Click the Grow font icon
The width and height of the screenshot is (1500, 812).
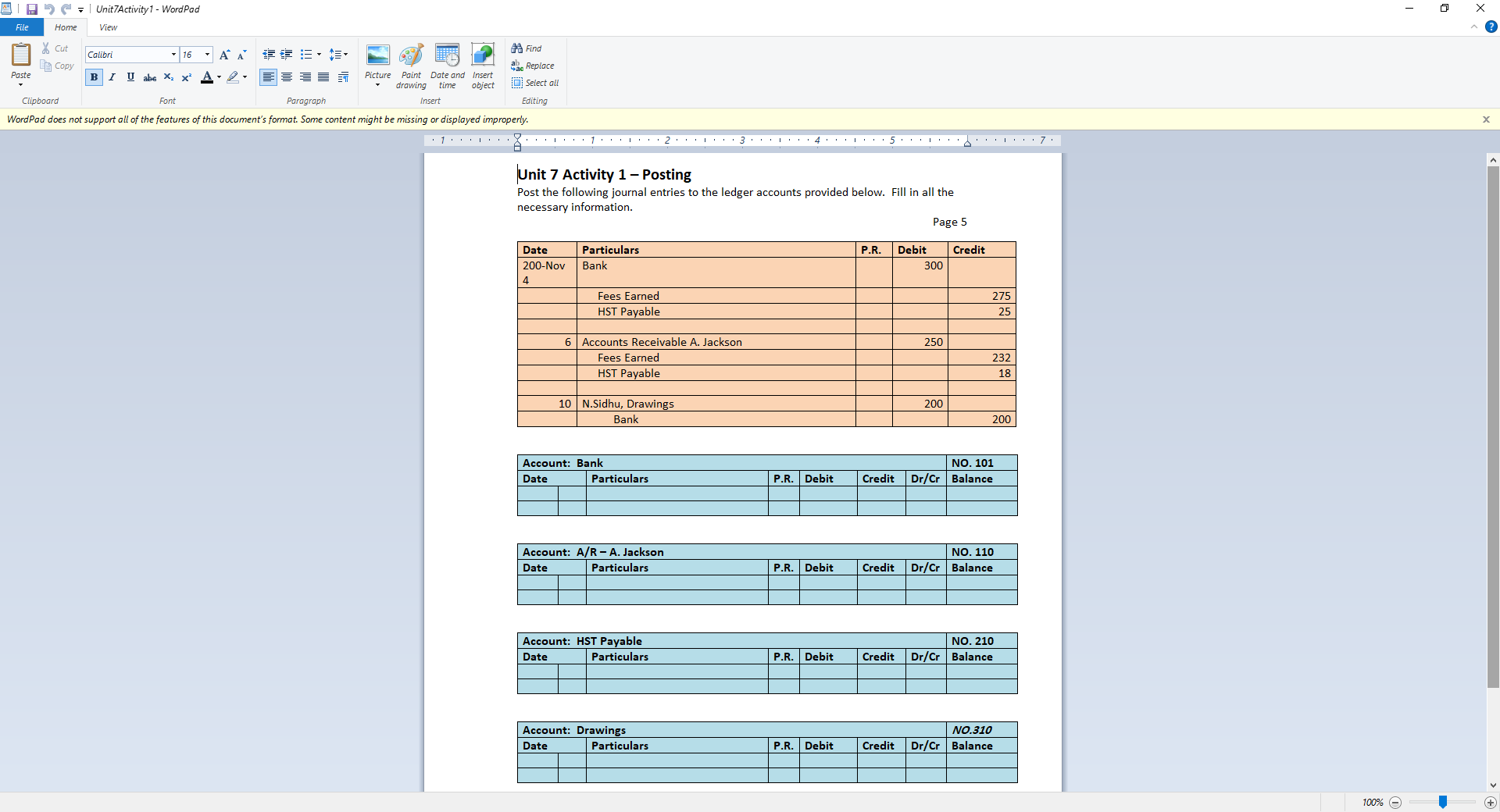[224, 55]
